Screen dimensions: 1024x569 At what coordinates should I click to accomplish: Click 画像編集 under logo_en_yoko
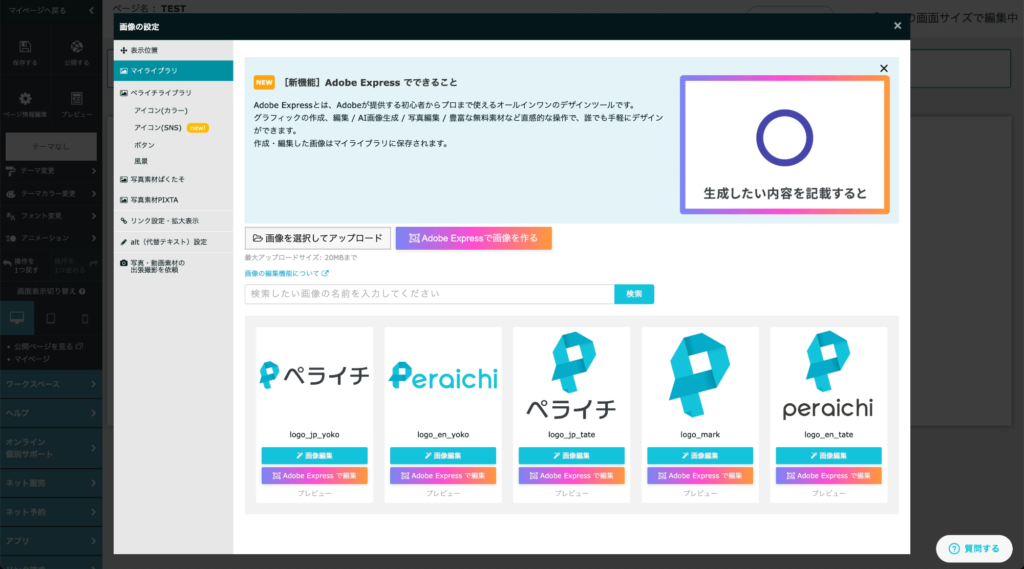443,456
